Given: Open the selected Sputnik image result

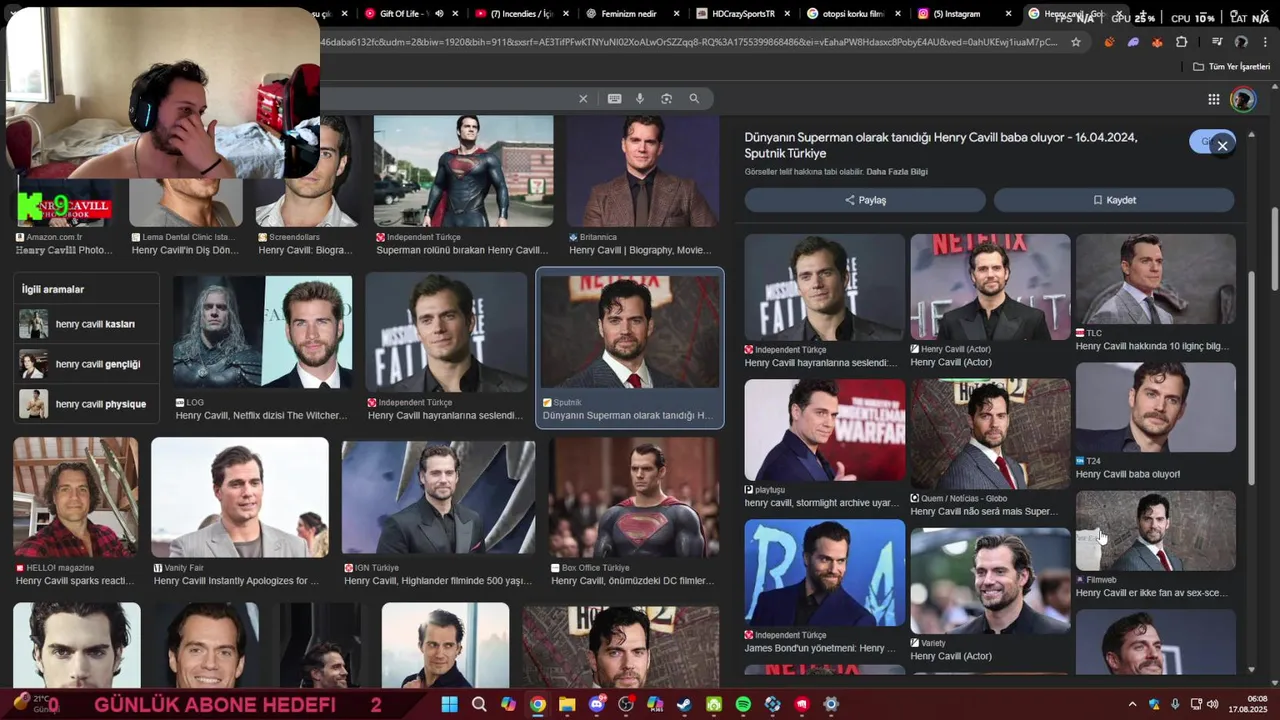Looking at the screenshot, I should click(630, 348).
